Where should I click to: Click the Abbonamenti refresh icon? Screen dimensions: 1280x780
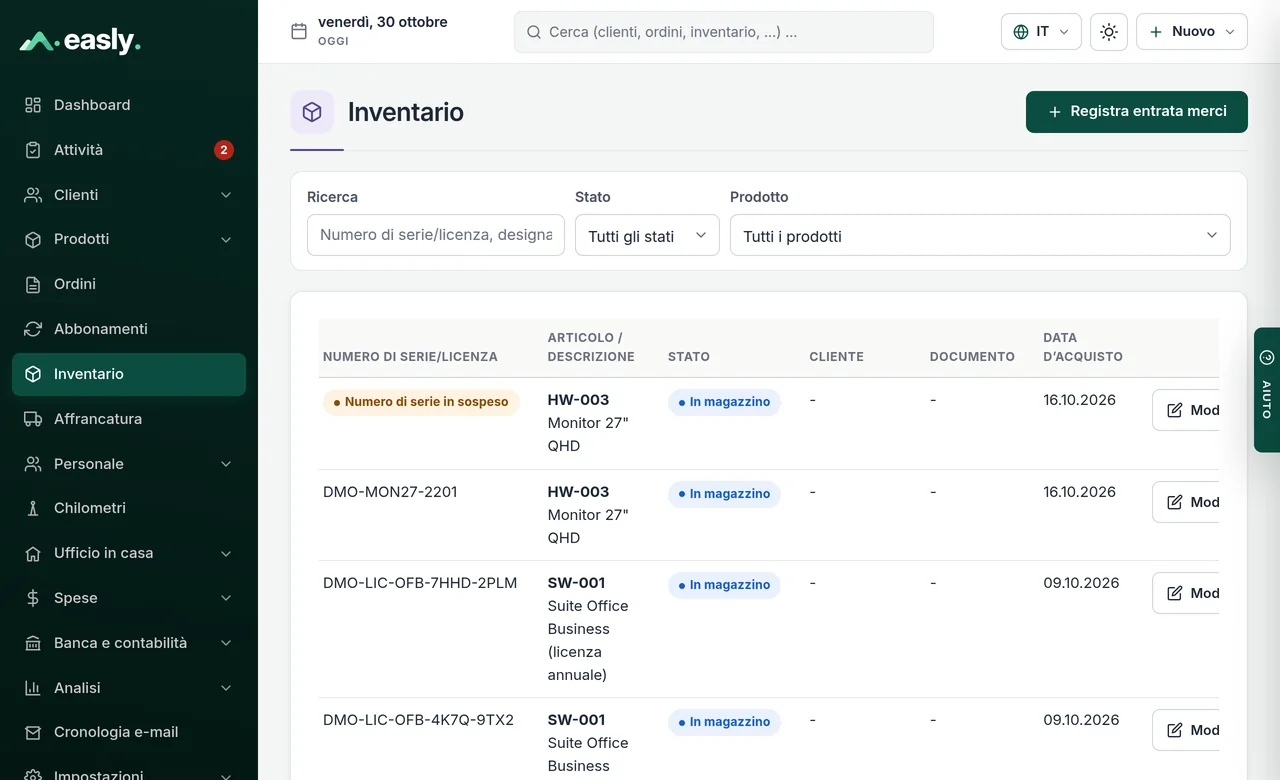pyautogui.click(x=33, y=329)
